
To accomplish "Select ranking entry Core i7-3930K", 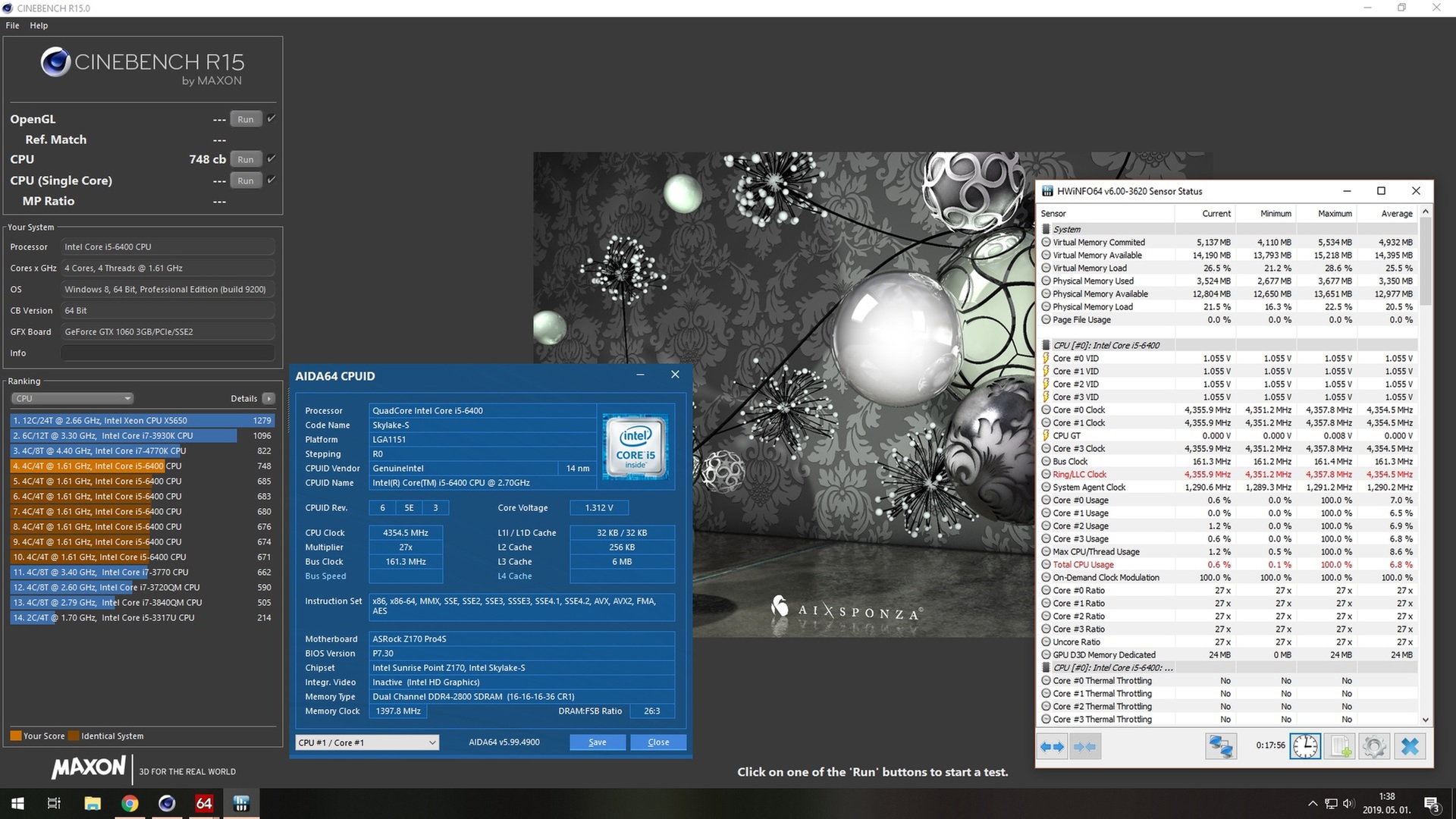I will click(x=142, y=435).
